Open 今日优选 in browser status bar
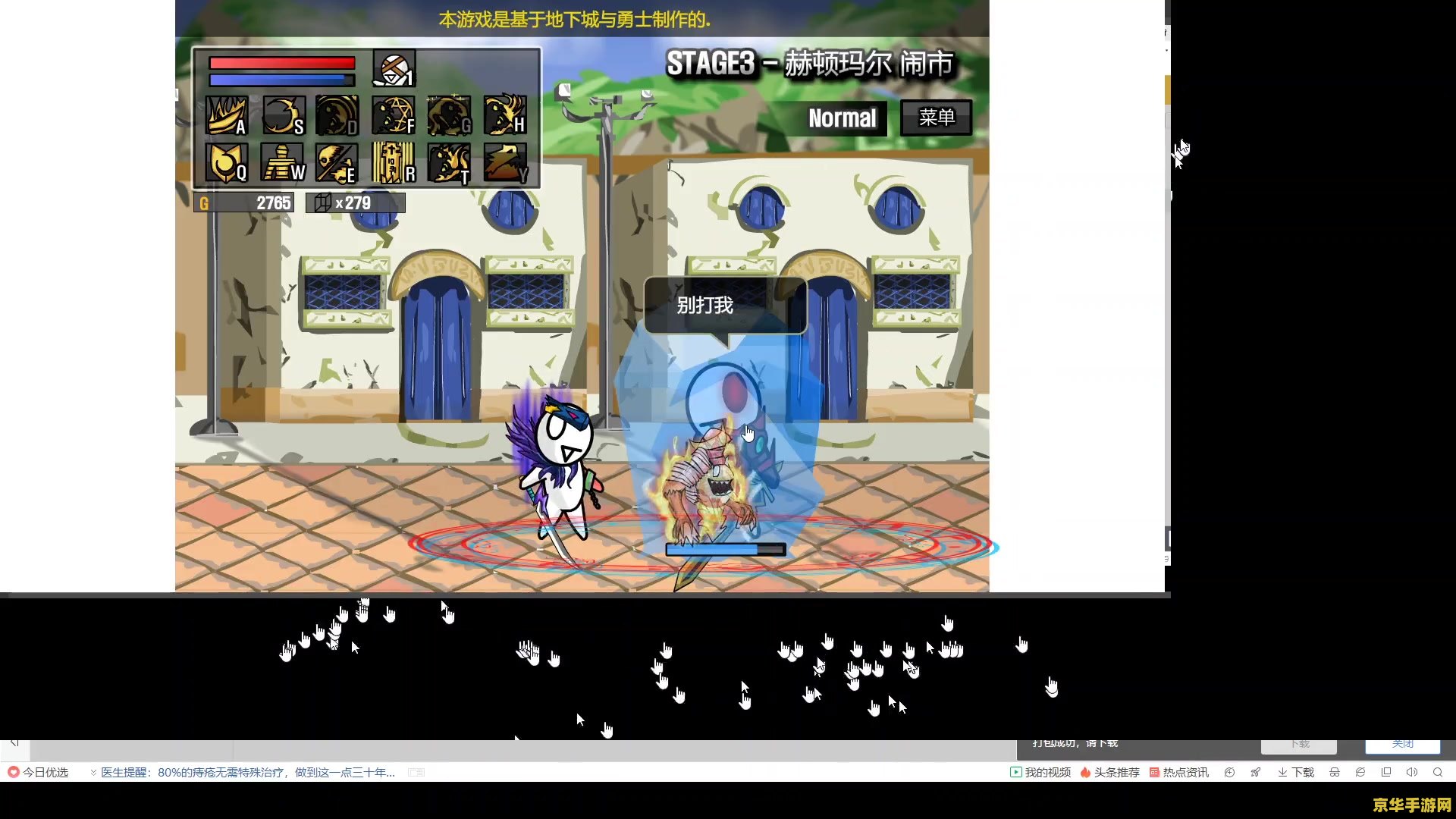 pos(38,772)
